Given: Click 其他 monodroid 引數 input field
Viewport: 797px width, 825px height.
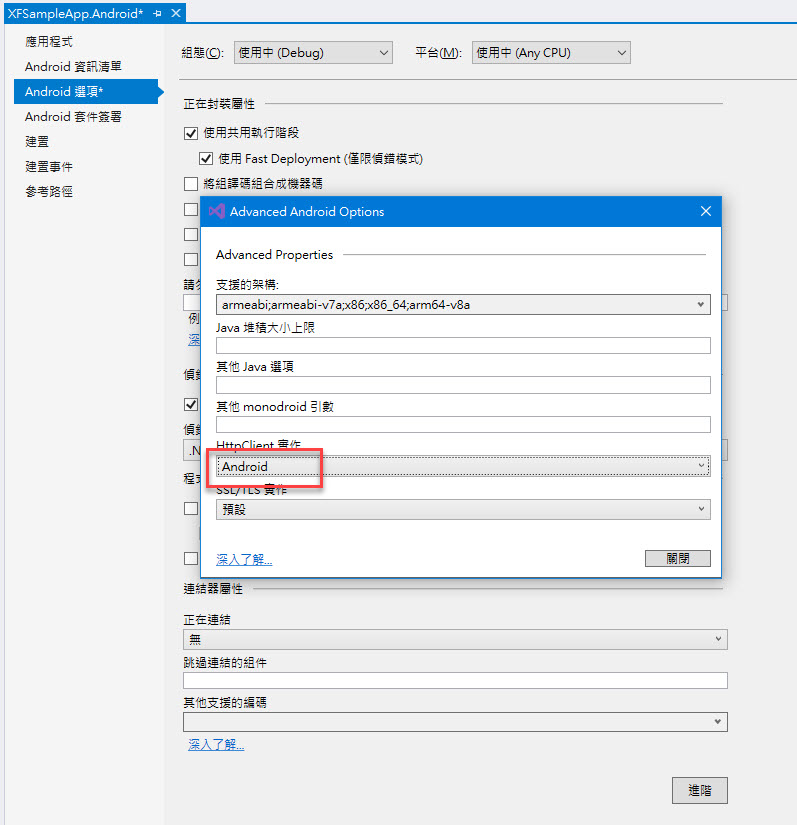Looking at the screenshot, I should pos(463,424).
